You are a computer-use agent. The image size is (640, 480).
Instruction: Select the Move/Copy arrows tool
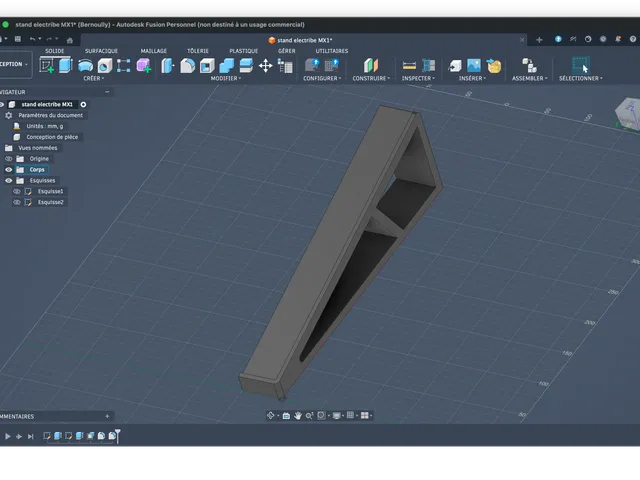point(265,66)
